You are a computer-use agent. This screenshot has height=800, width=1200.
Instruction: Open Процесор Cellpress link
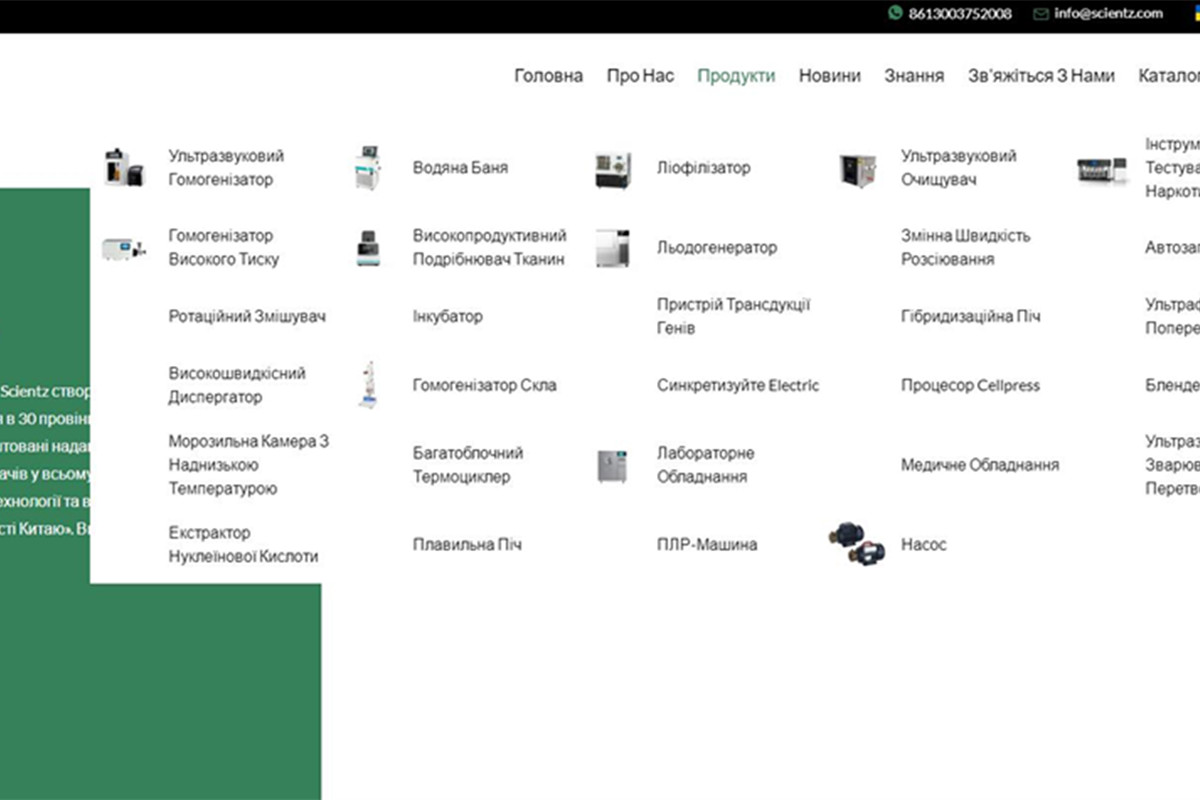[x=970, y=385]
